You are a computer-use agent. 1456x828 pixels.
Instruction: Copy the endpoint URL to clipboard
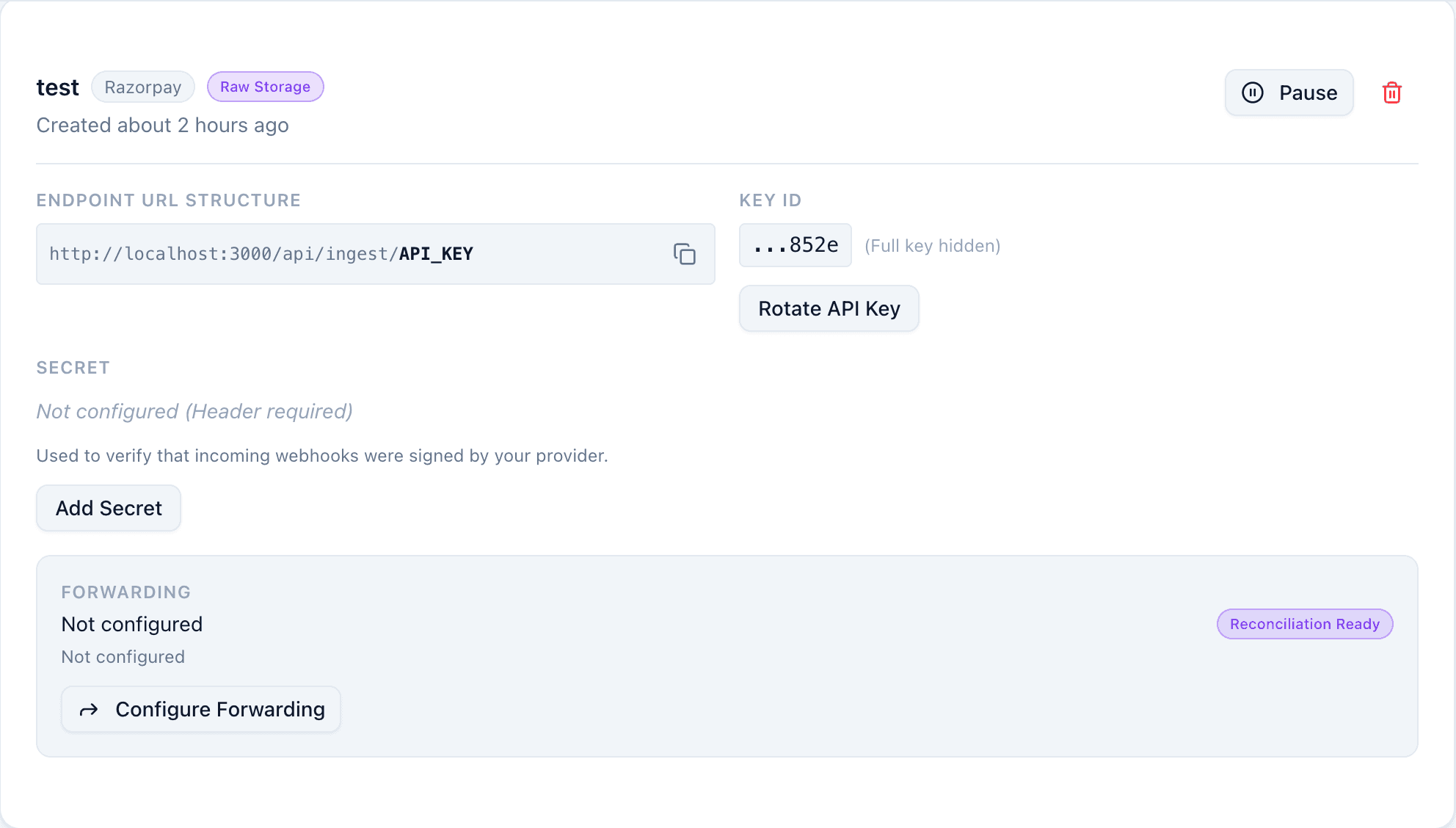point(684,254)
